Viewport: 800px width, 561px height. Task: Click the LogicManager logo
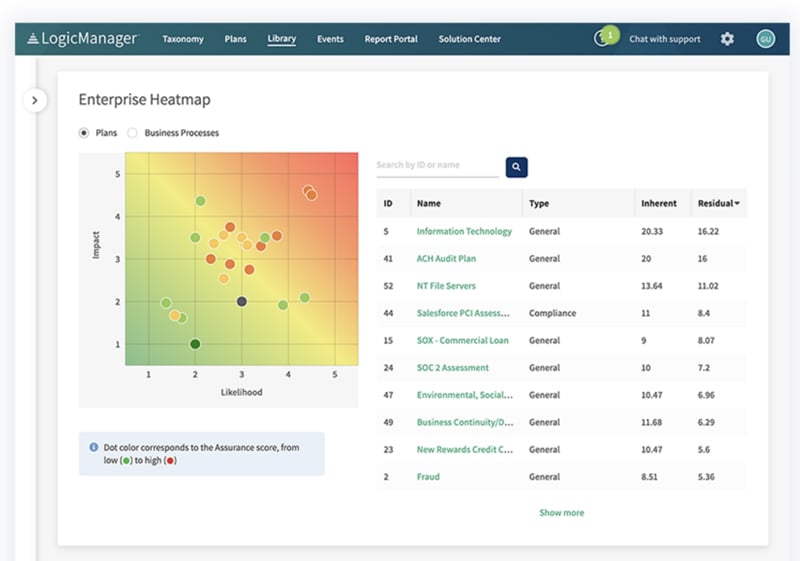[x=84, y=39]
